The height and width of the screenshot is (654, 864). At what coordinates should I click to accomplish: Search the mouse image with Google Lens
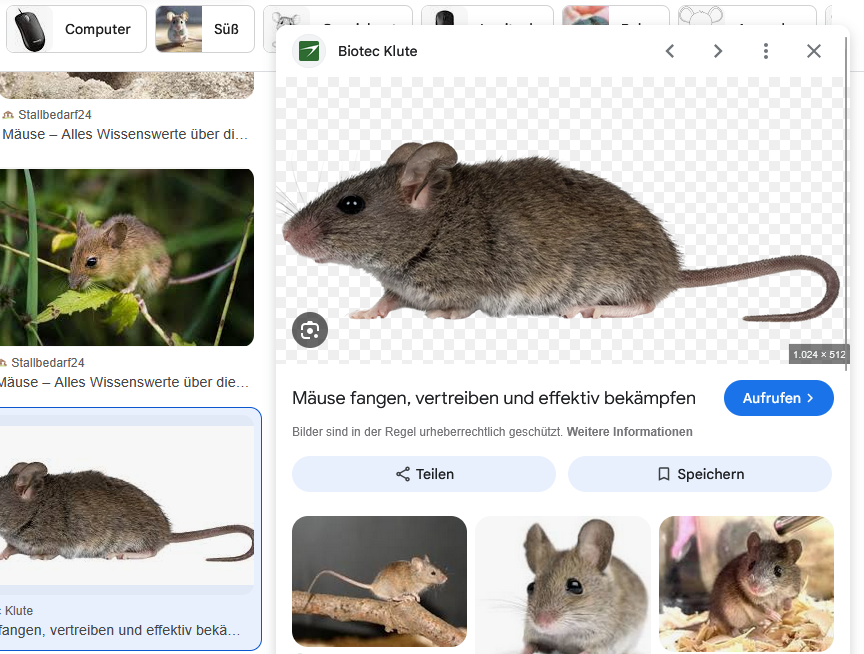(x=310, y=330)
